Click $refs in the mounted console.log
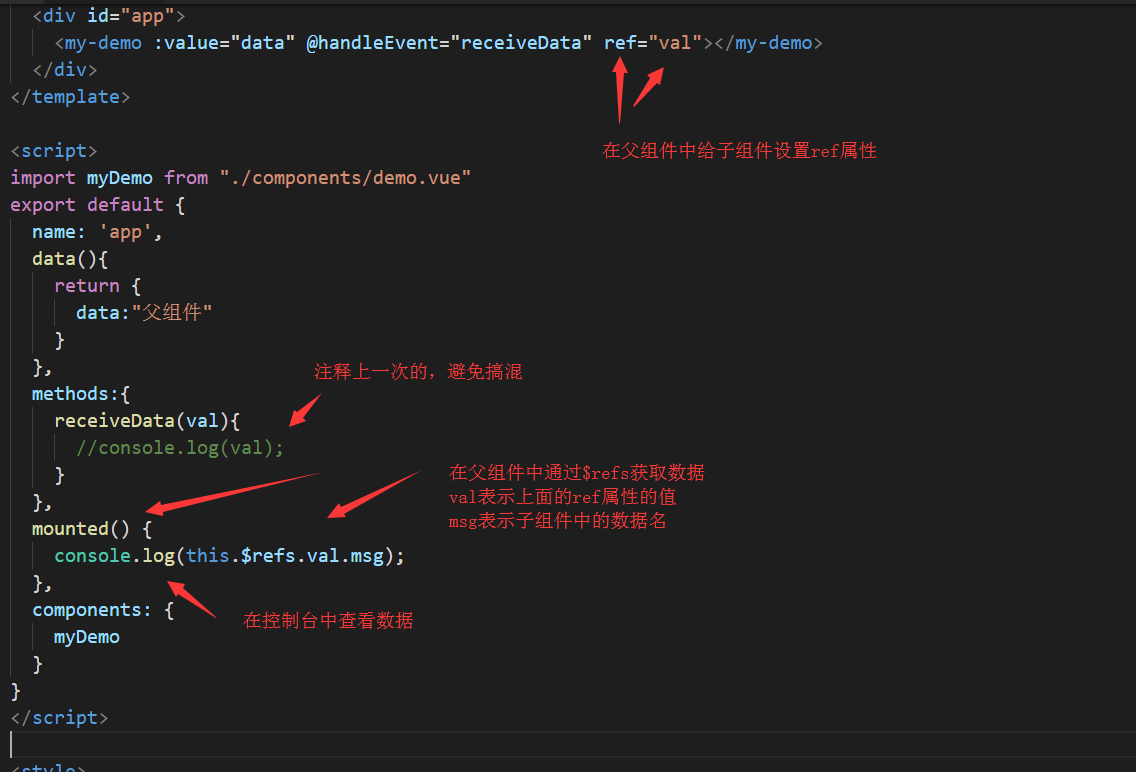This screenshot has height=772, width=1136. click(268, 555)
